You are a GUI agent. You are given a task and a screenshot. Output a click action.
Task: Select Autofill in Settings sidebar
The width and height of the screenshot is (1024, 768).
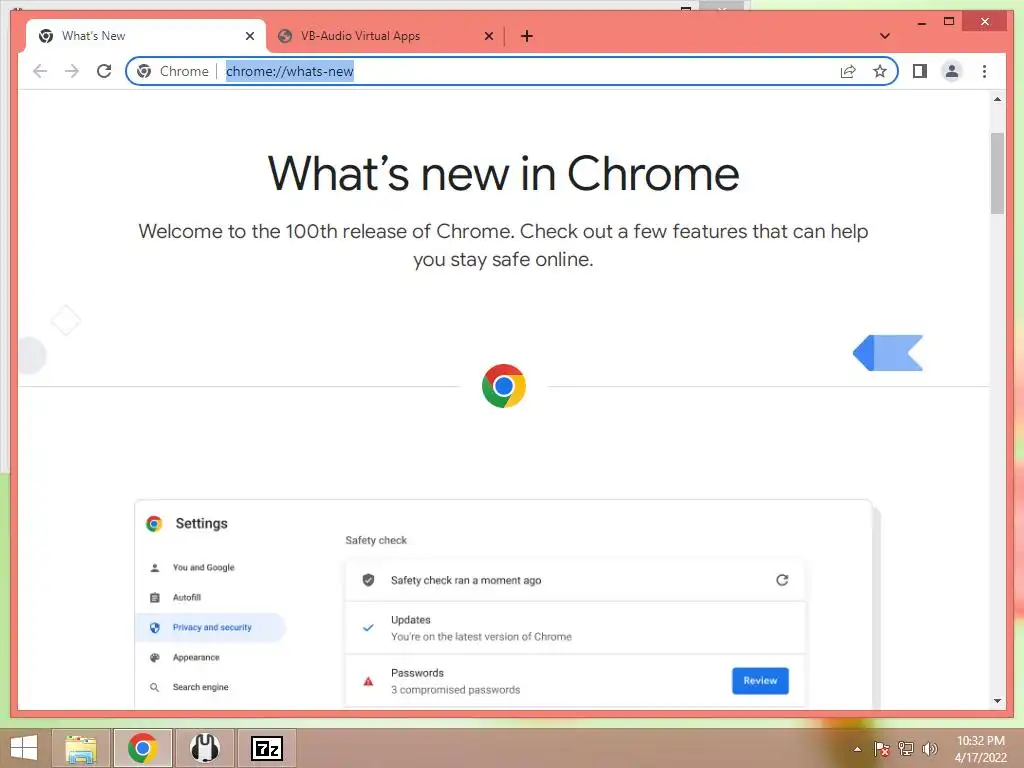(187, 598)
